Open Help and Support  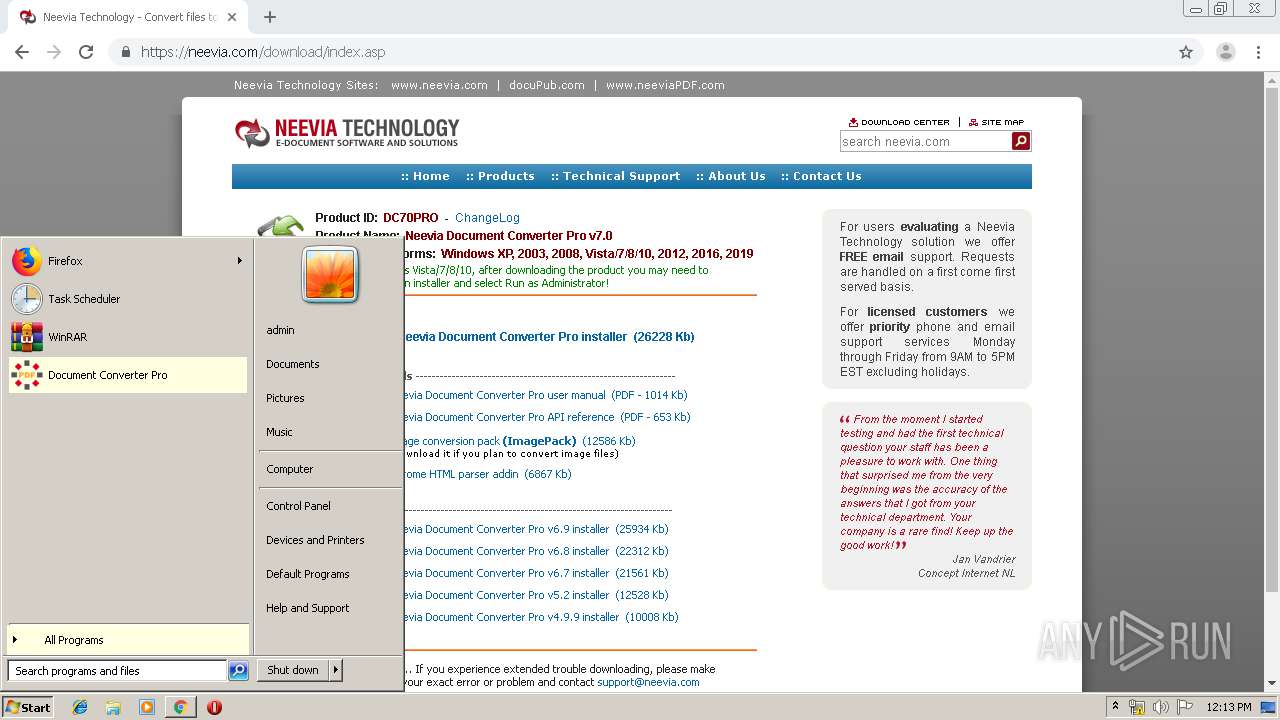(x=308, y=608)
